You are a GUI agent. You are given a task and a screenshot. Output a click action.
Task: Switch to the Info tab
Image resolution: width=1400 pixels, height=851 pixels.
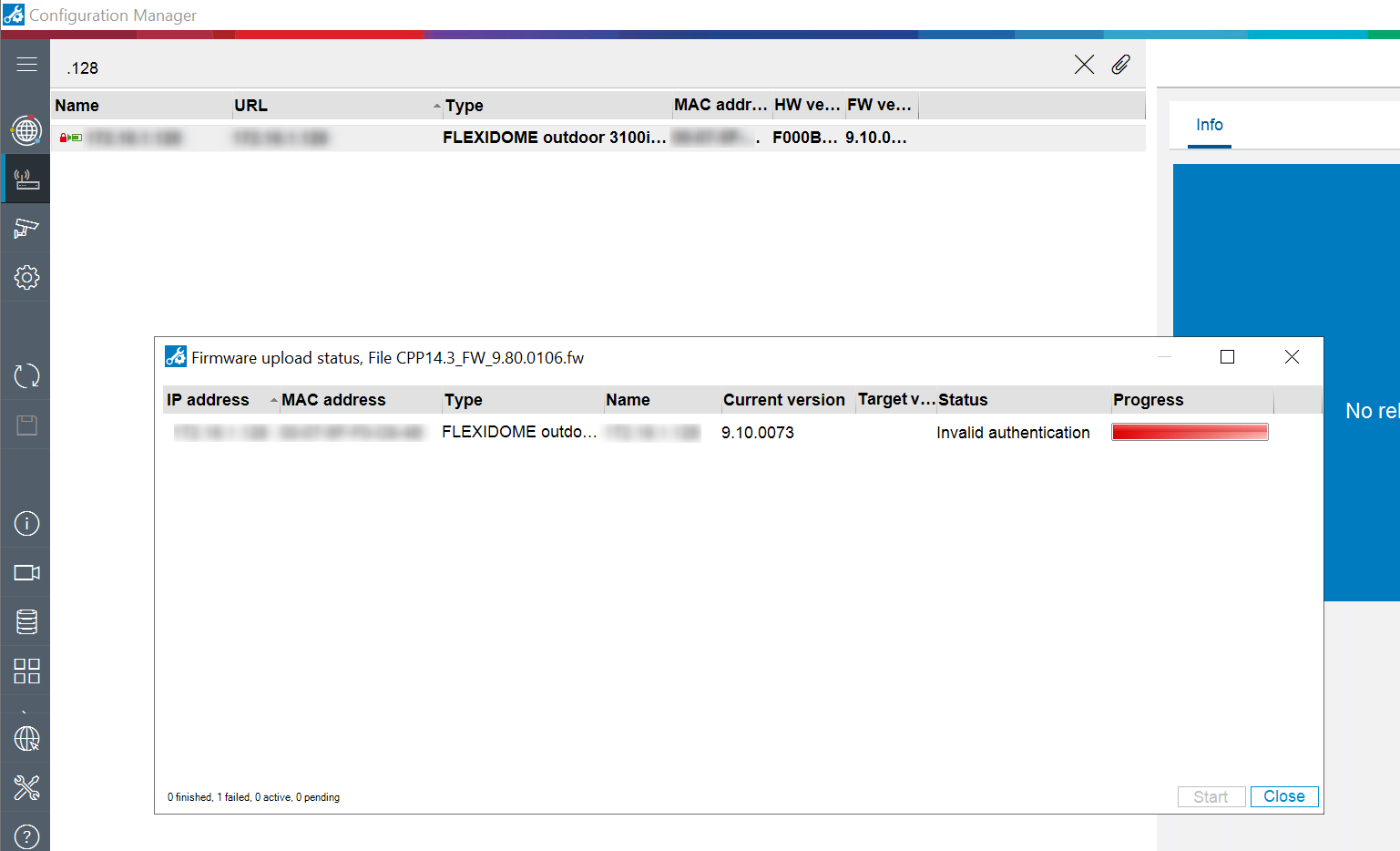(1209, 125)
